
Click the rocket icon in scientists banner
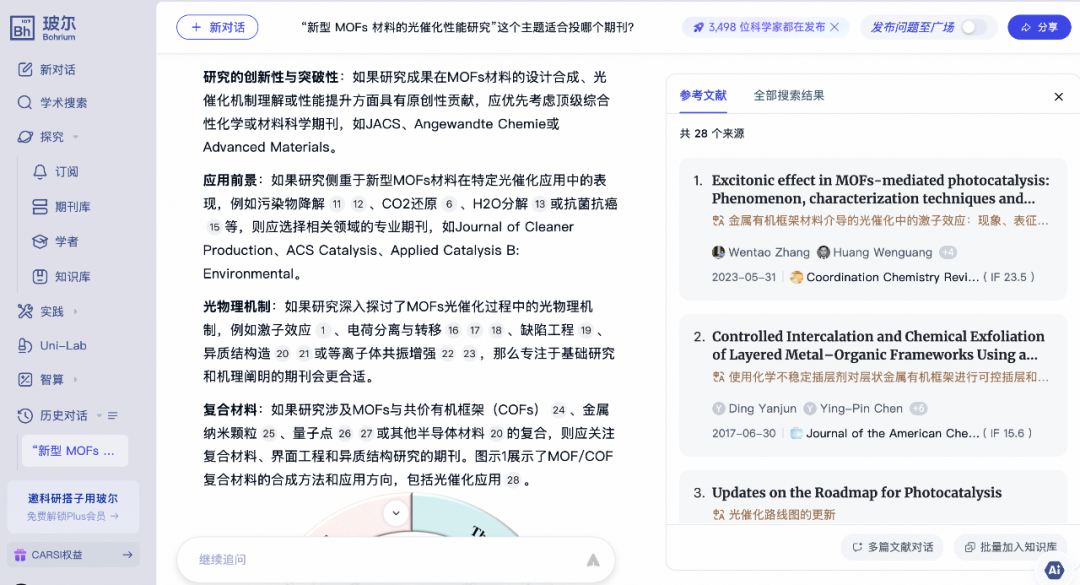(698, 28)
